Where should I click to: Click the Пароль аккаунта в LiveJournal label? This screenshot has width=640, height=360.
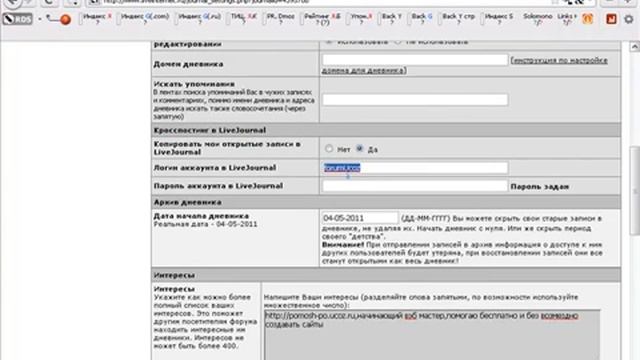click(x=218, y=186)
